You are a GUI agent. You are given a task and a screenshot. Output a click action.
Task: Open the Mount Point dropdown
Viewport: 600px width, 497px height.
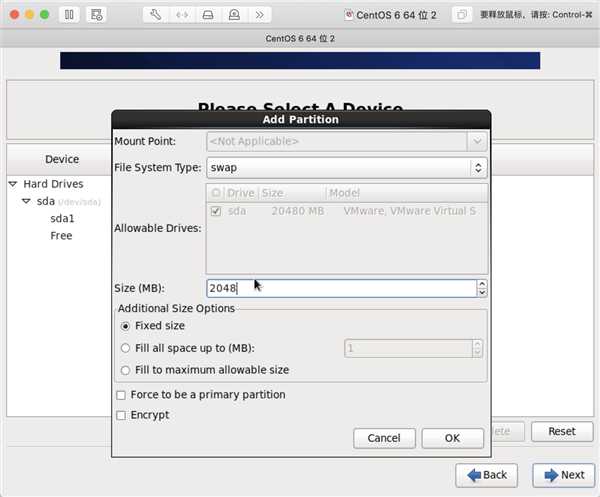pos(477,141)
